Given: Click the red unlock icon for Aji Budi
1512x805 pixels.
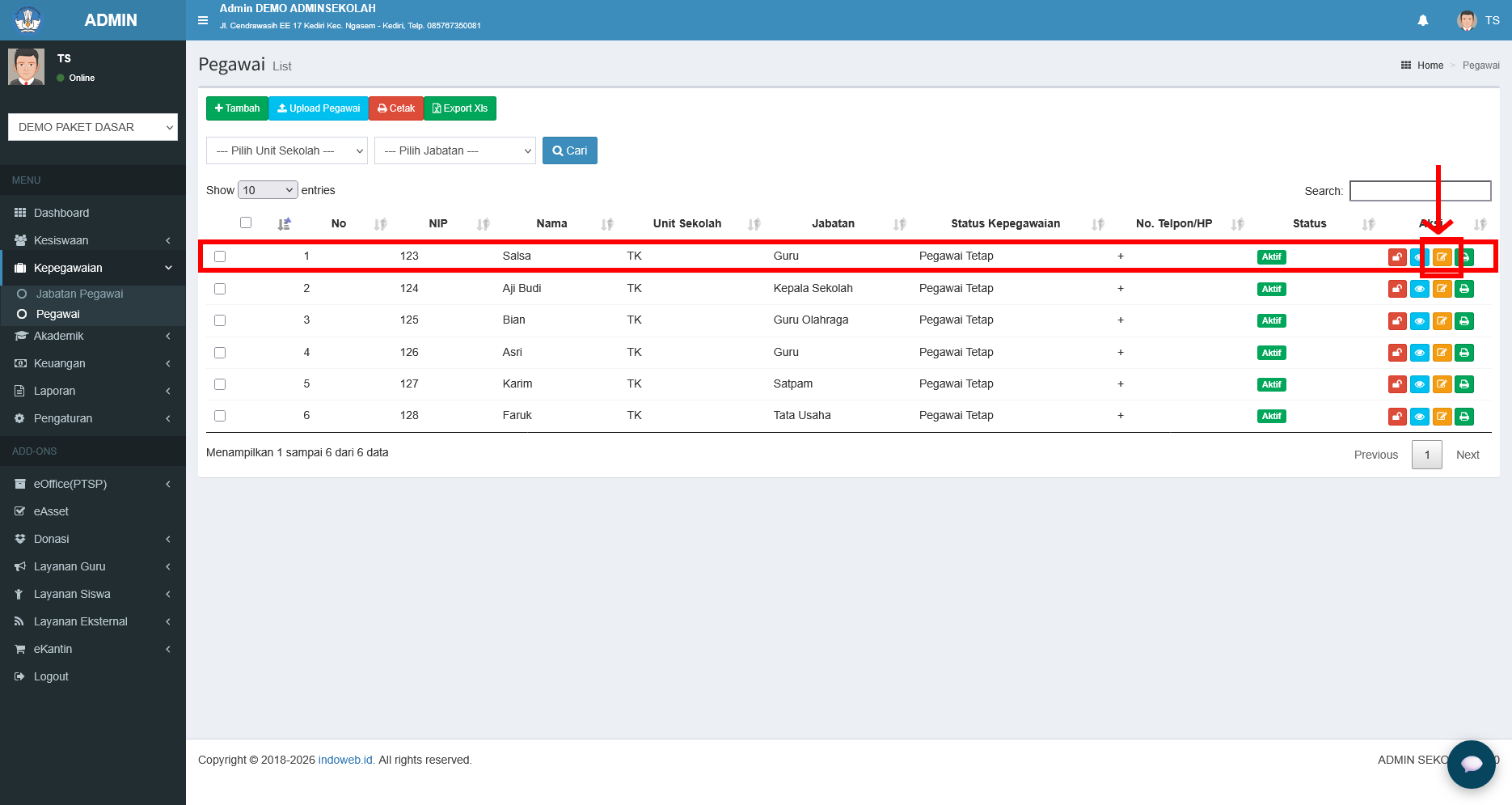Looking at the screenshot, I should 1397,289.
